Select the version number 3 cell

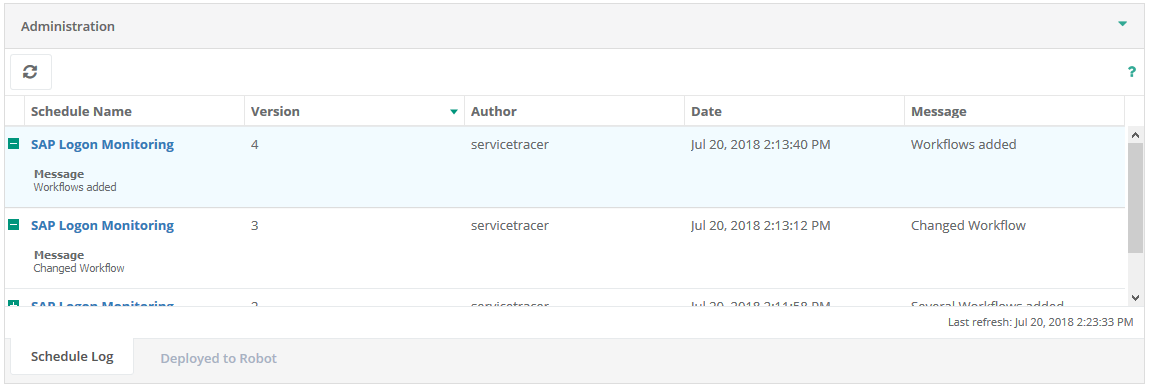[x=254, y=225]
